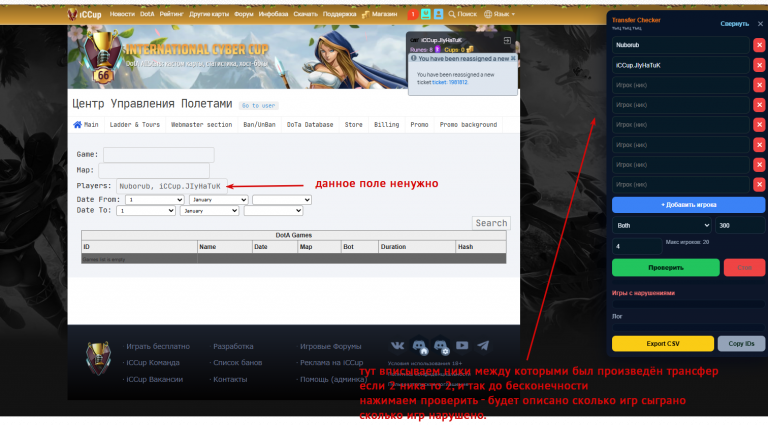Click the teal bookmark icon in header
Viewport: 768px width, 426px height.
coord(426,14)
